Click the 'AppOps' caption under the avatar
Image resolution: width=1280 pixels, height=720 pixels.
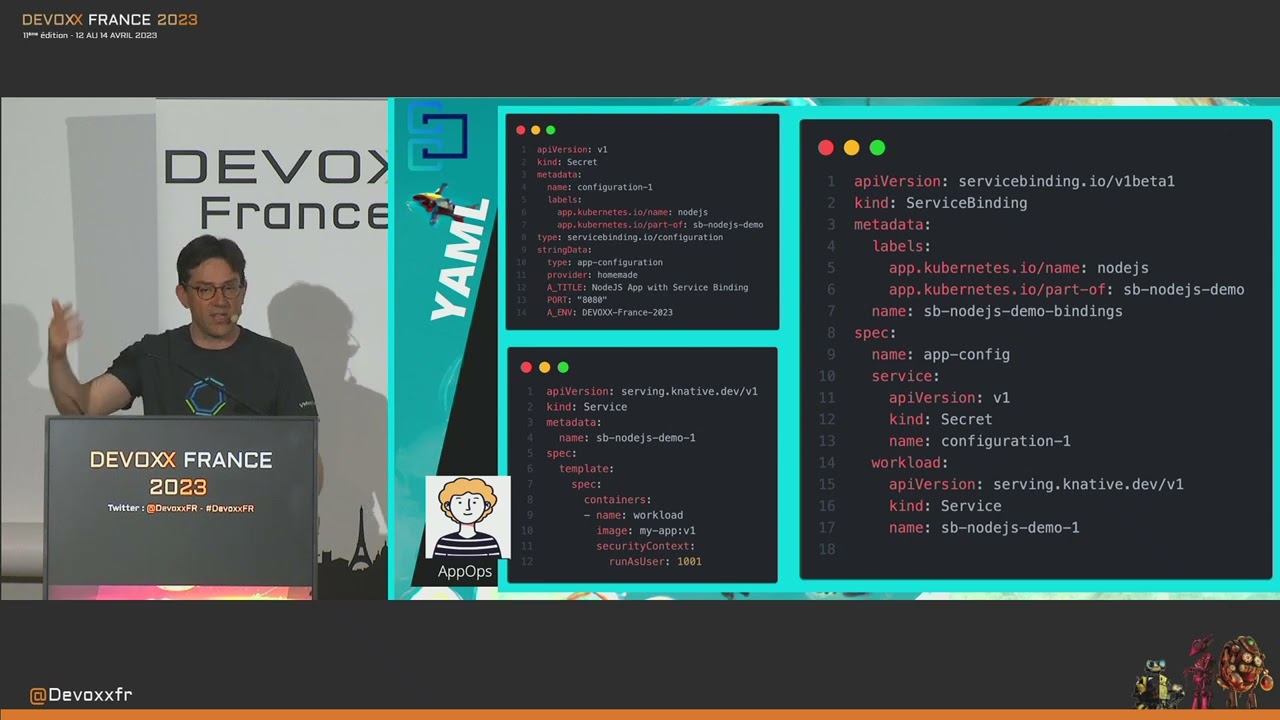click(x=465, y=571)
